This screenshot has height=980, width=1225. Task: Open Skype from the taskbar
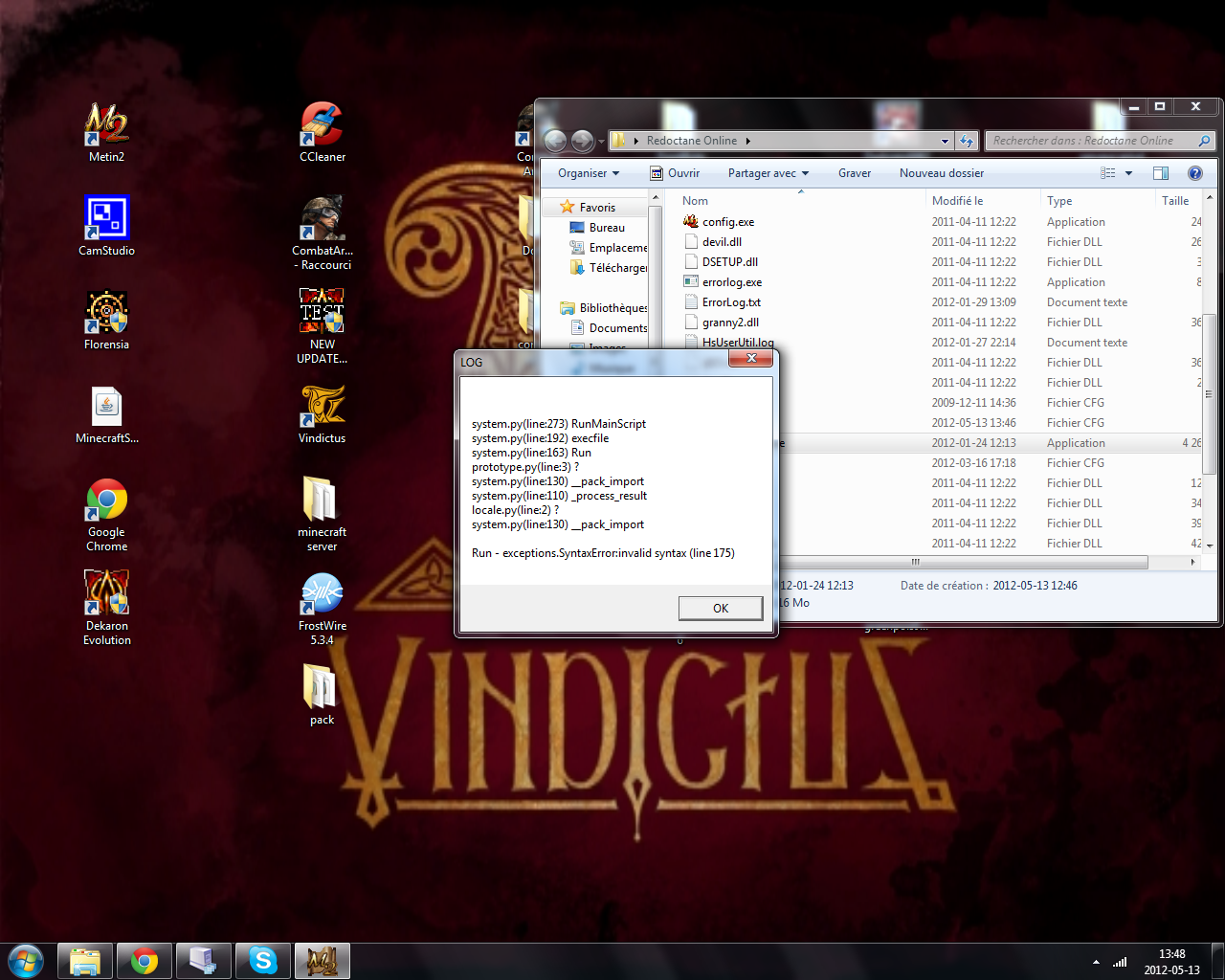pos(263,961)
